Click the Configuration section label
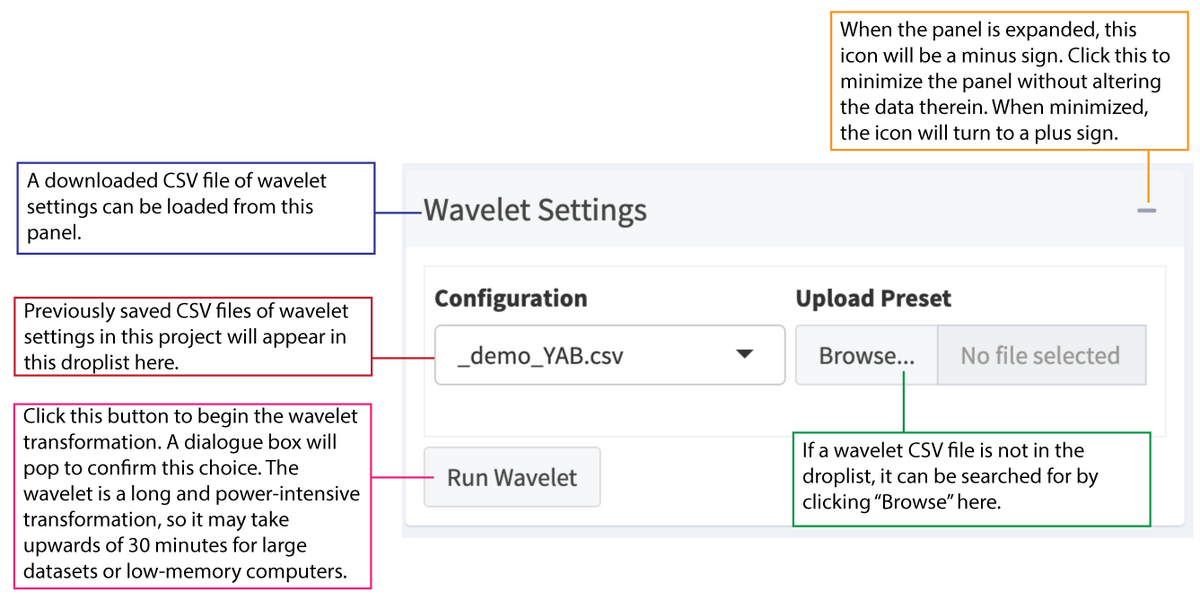The image size is (1200, 600). click(x=510, y=298)
